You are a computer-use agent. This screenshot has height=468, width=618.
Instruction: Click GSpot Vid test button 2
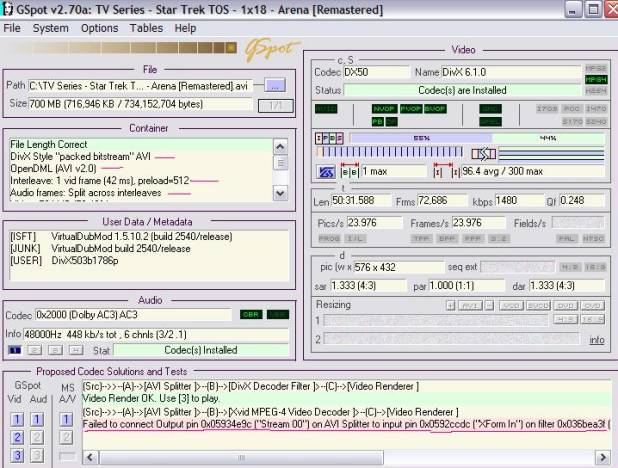(x=17, y=437)
